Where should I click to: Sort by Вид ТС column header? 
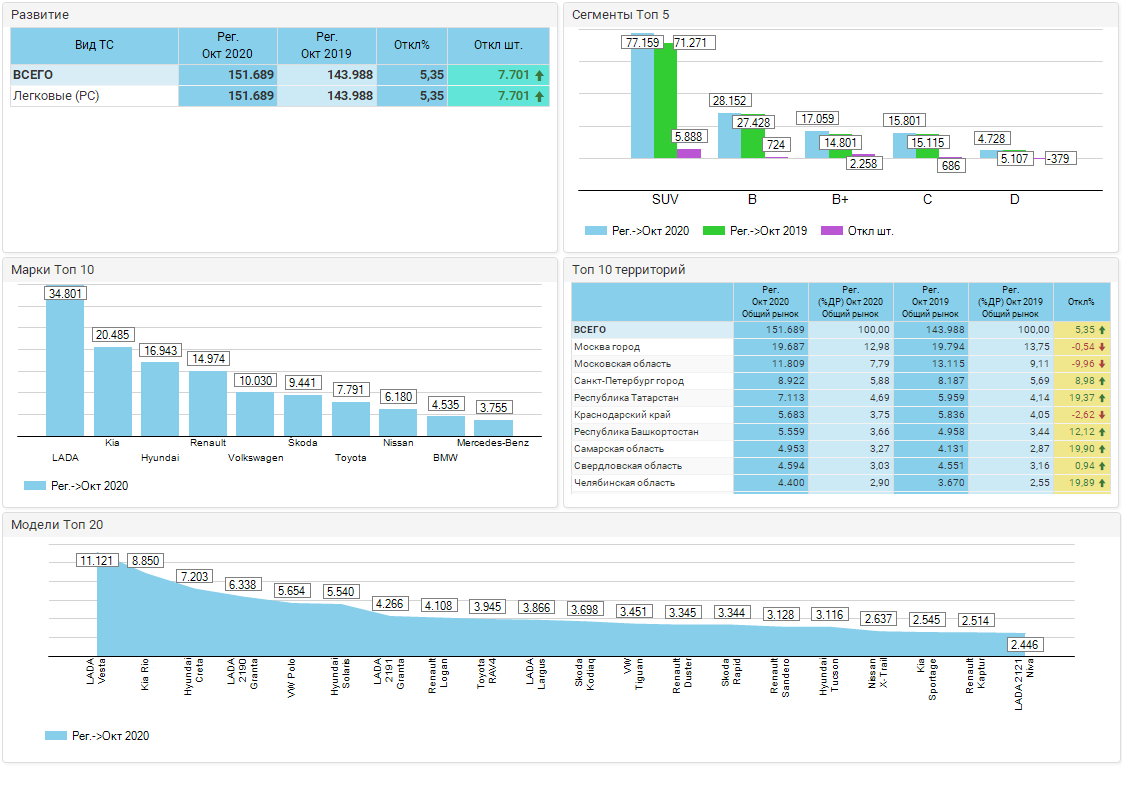click(x=94, y=45)
